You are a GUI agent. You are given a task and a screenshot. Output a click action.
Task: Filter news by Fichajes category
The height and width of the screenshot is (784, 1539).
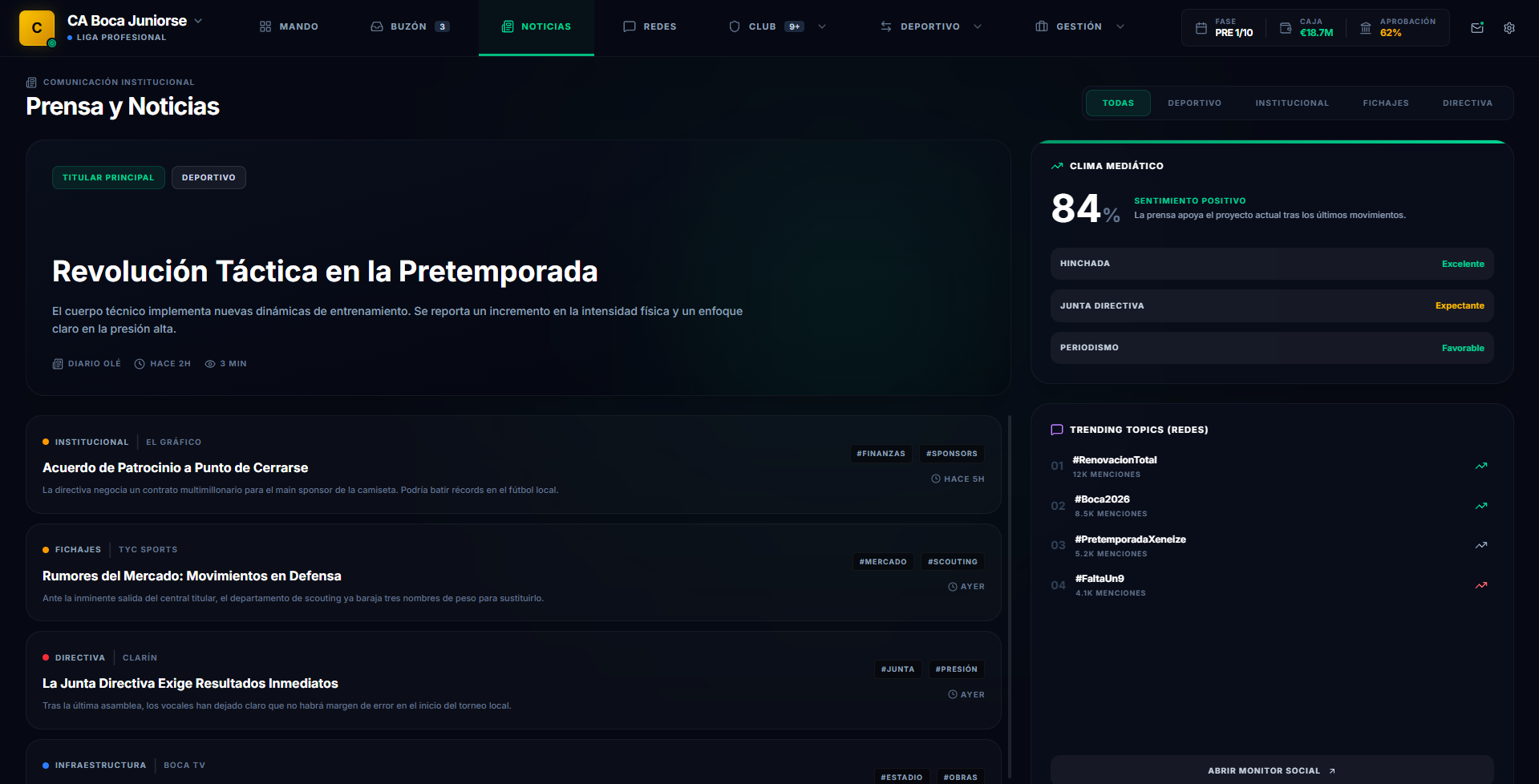click(x=1386, y=103)
